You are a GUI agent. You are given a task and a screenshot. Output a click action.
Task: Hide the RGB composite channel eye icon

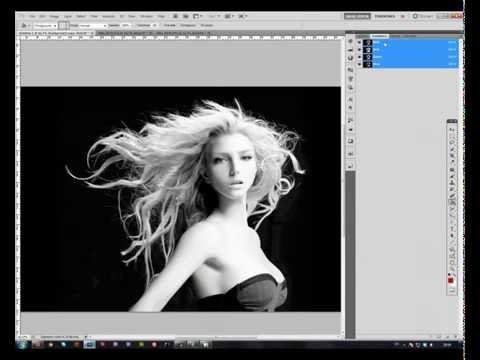359,42
